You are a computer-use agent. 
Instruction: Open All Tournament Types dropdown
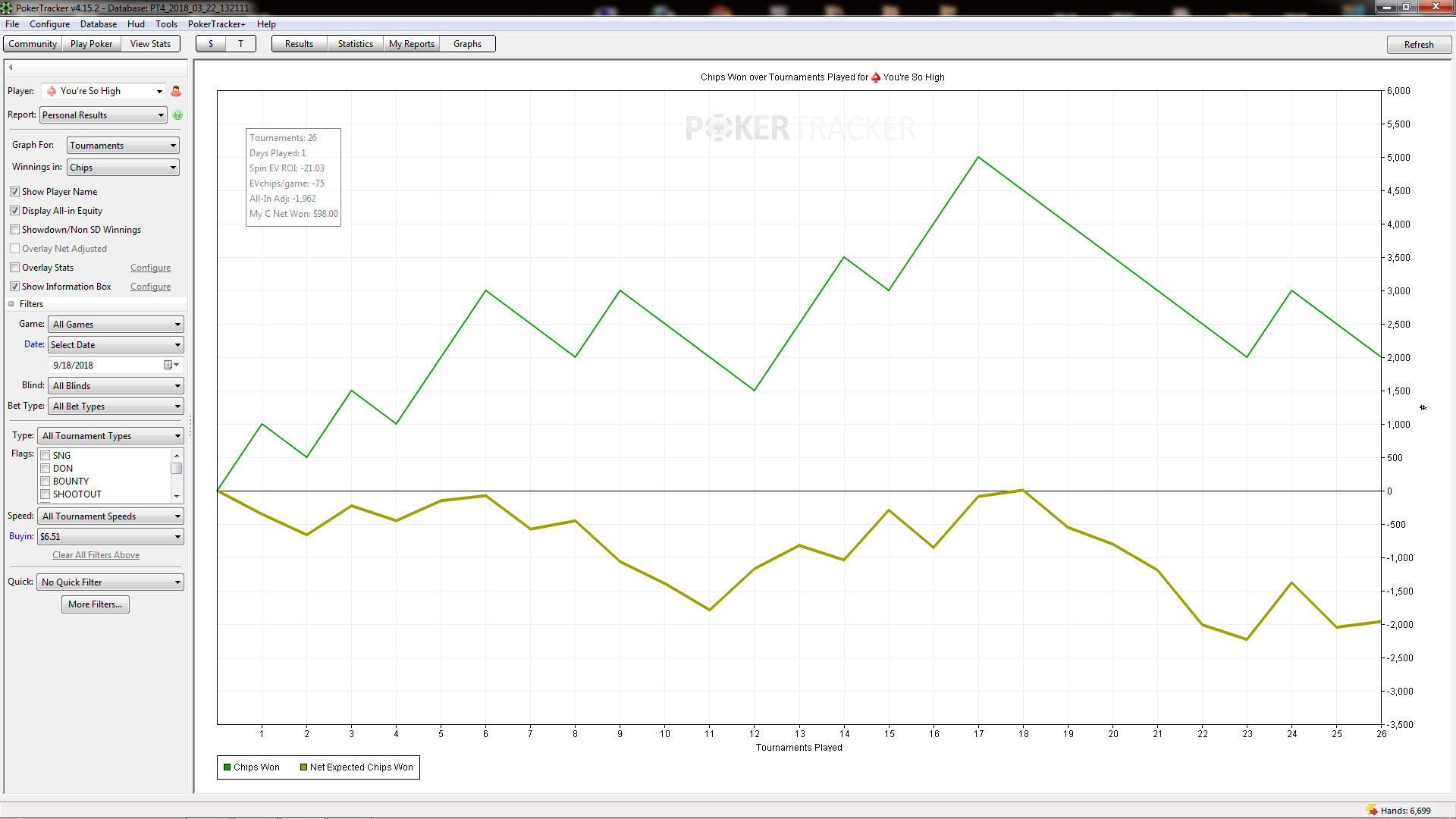pyautogui.click(x=111, y=436)
